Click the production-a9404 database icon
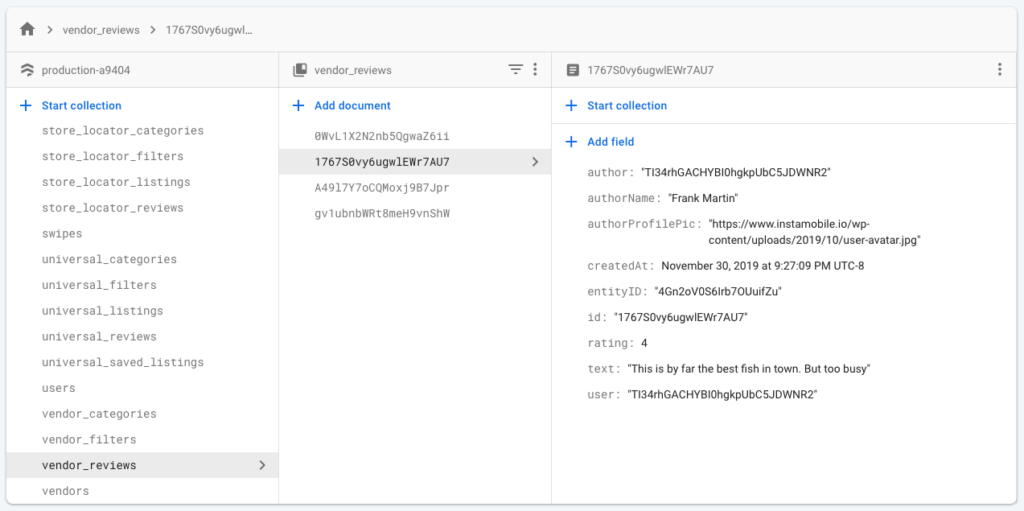 click(x=27, y=70)
